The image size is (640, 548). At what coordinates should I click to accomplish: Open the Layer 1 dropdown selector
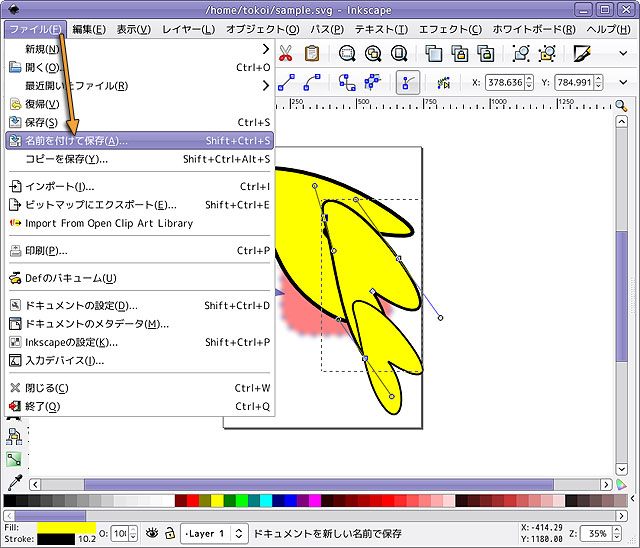click(214, 534)
